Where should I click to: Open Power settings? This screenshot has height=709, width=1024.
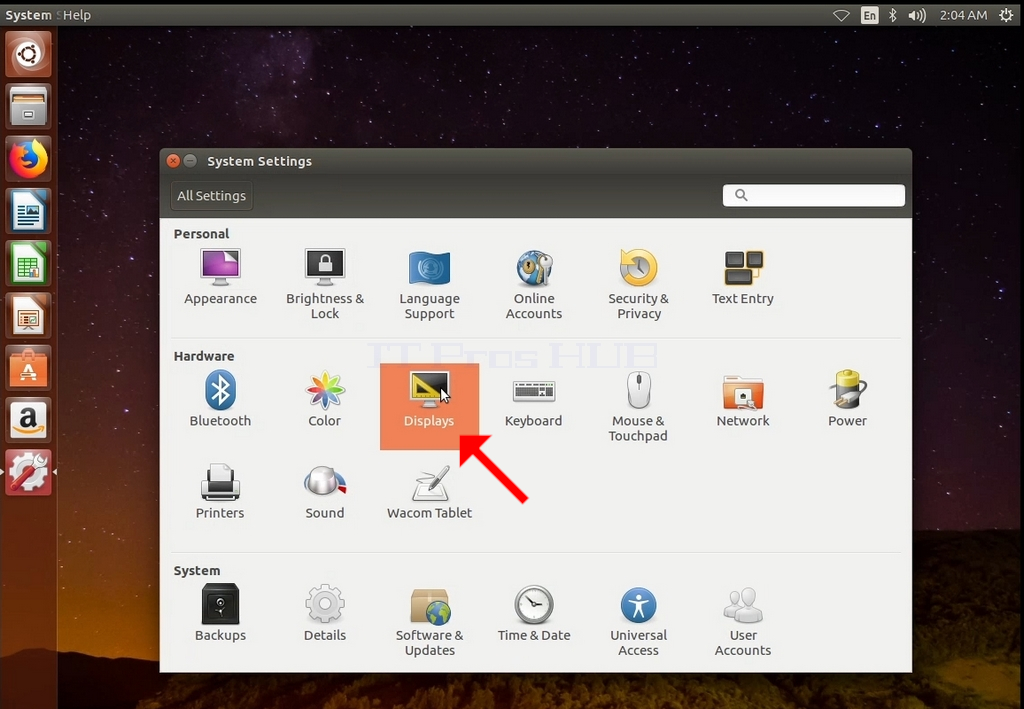tap(847, 398)
